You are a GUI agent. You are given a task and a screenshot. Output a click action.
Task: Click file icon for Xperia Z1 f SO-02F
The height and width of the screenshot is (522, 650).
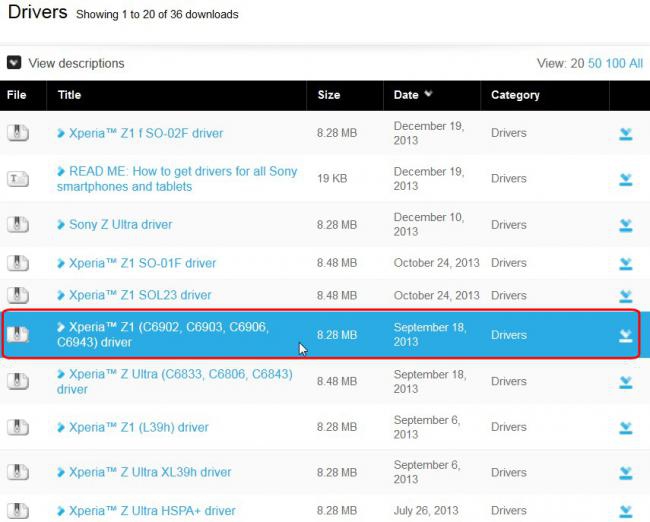click(18, 133)
